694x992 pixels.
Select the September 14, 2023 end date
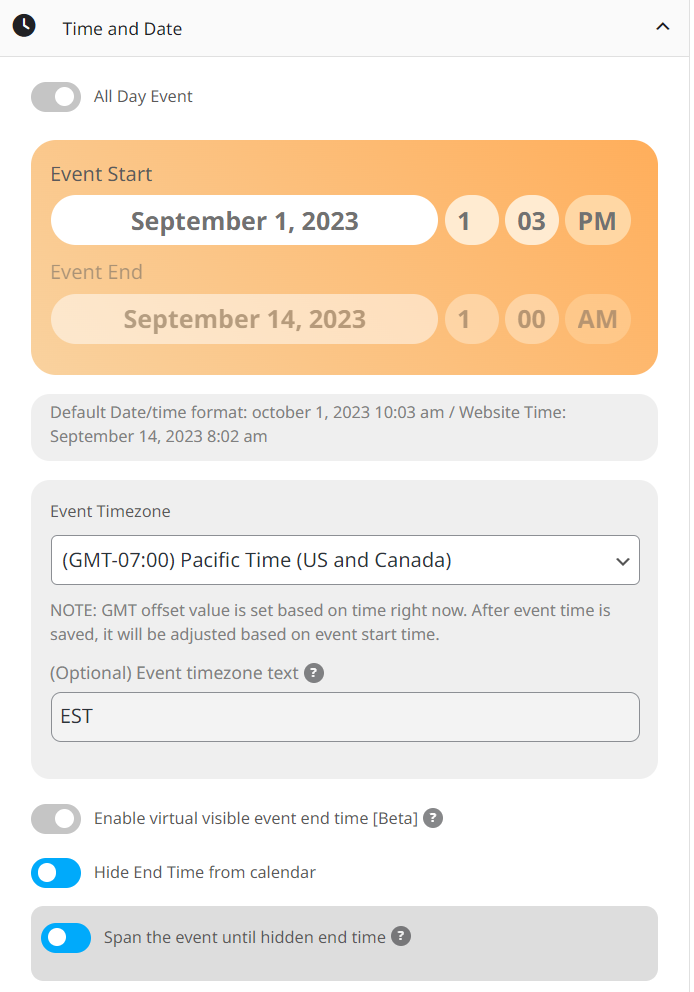(244, 319)
